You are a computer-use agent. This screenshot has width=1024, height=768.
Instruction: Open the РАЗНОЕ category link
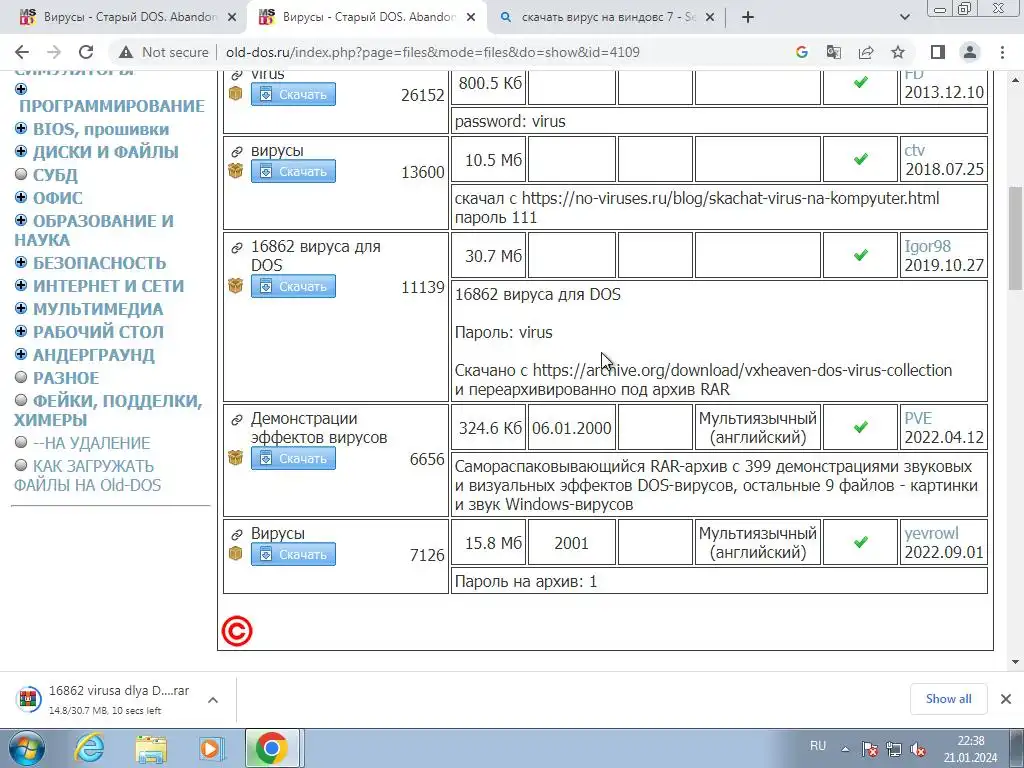pos(66,377)
